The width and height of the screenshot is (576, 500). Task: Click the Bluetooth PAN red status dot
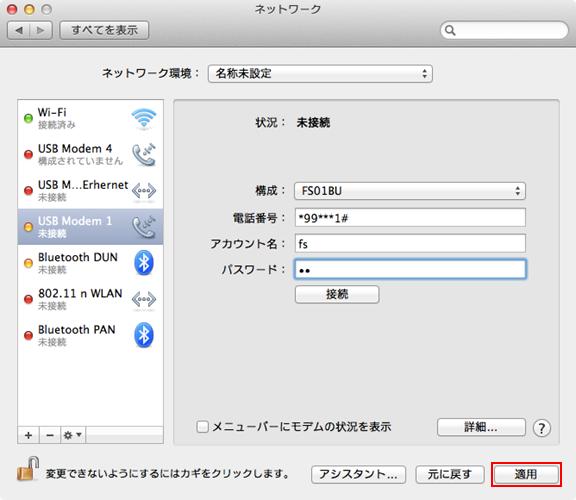[x=28, y=335]
